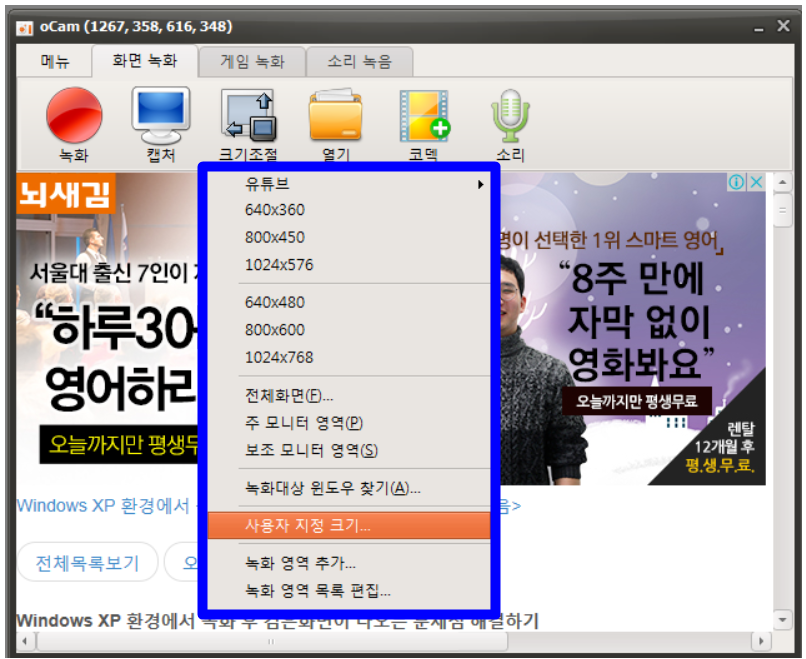Choose 주 모니터 영역(P)

pyautogui.click(x=349, y=423)
